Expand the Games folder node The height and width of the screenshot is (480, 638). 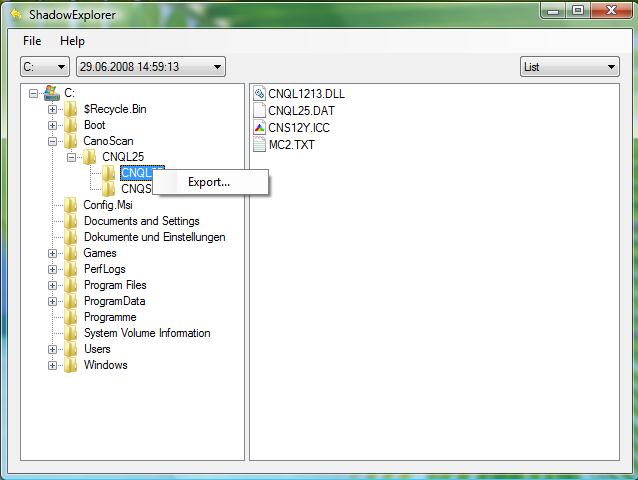coord(53,253)
